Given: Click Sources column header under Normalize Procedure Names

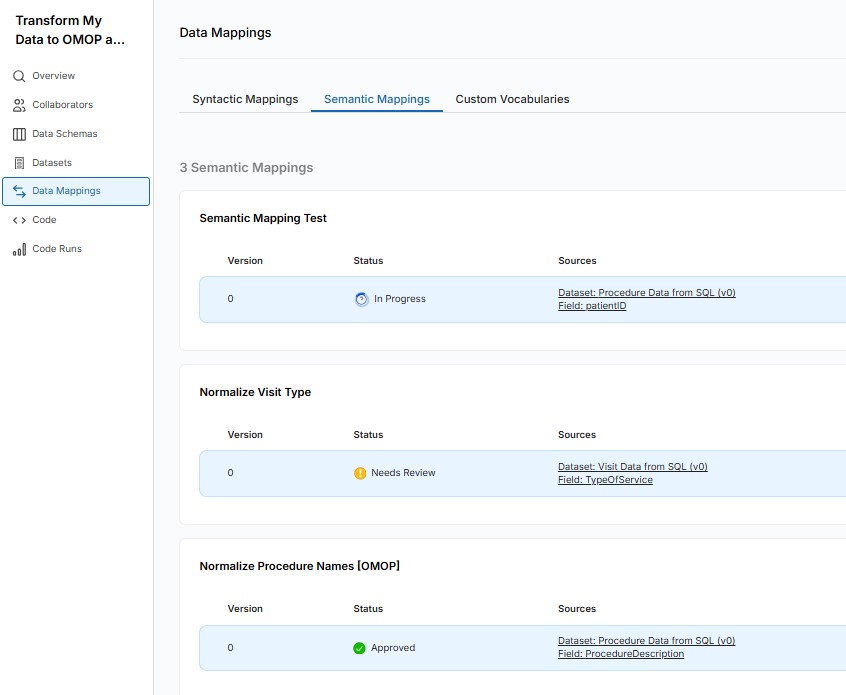Looking at the screenshot, I should (577, 609).
